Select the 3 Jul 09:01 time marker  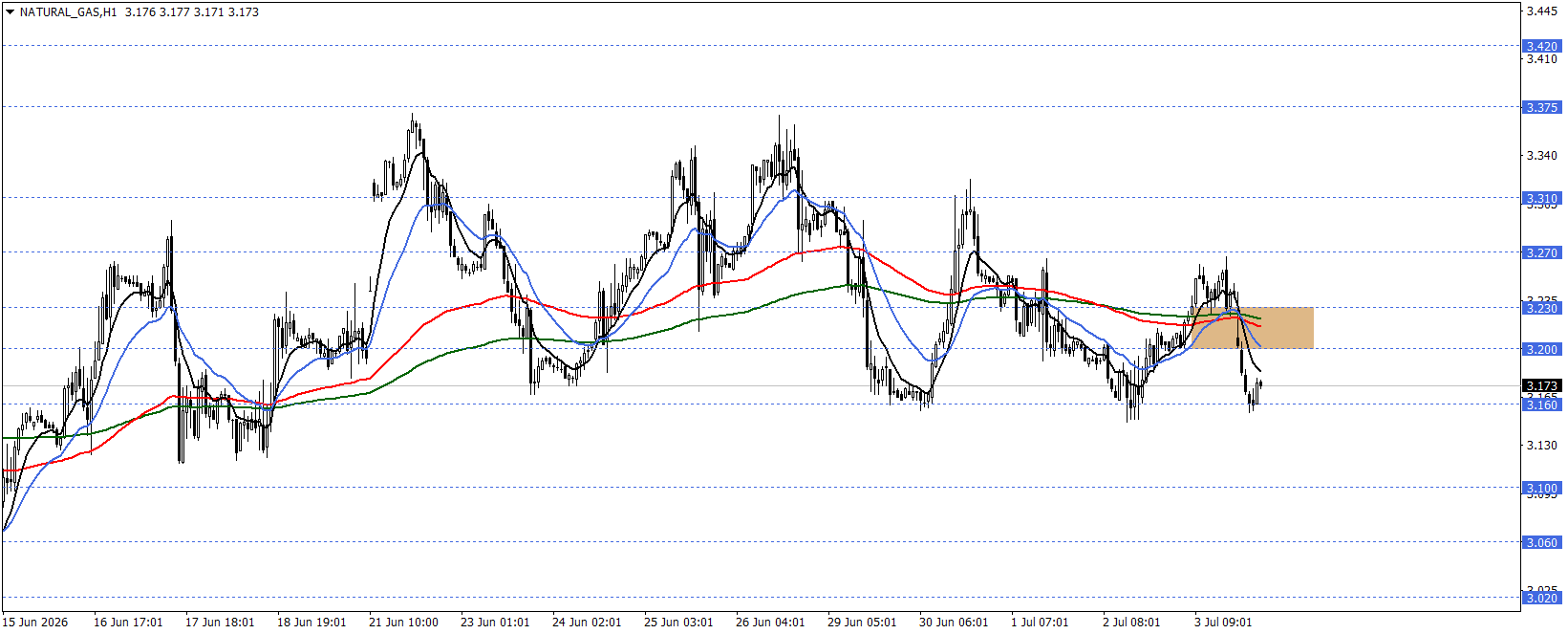click(x=1223, y=623)
